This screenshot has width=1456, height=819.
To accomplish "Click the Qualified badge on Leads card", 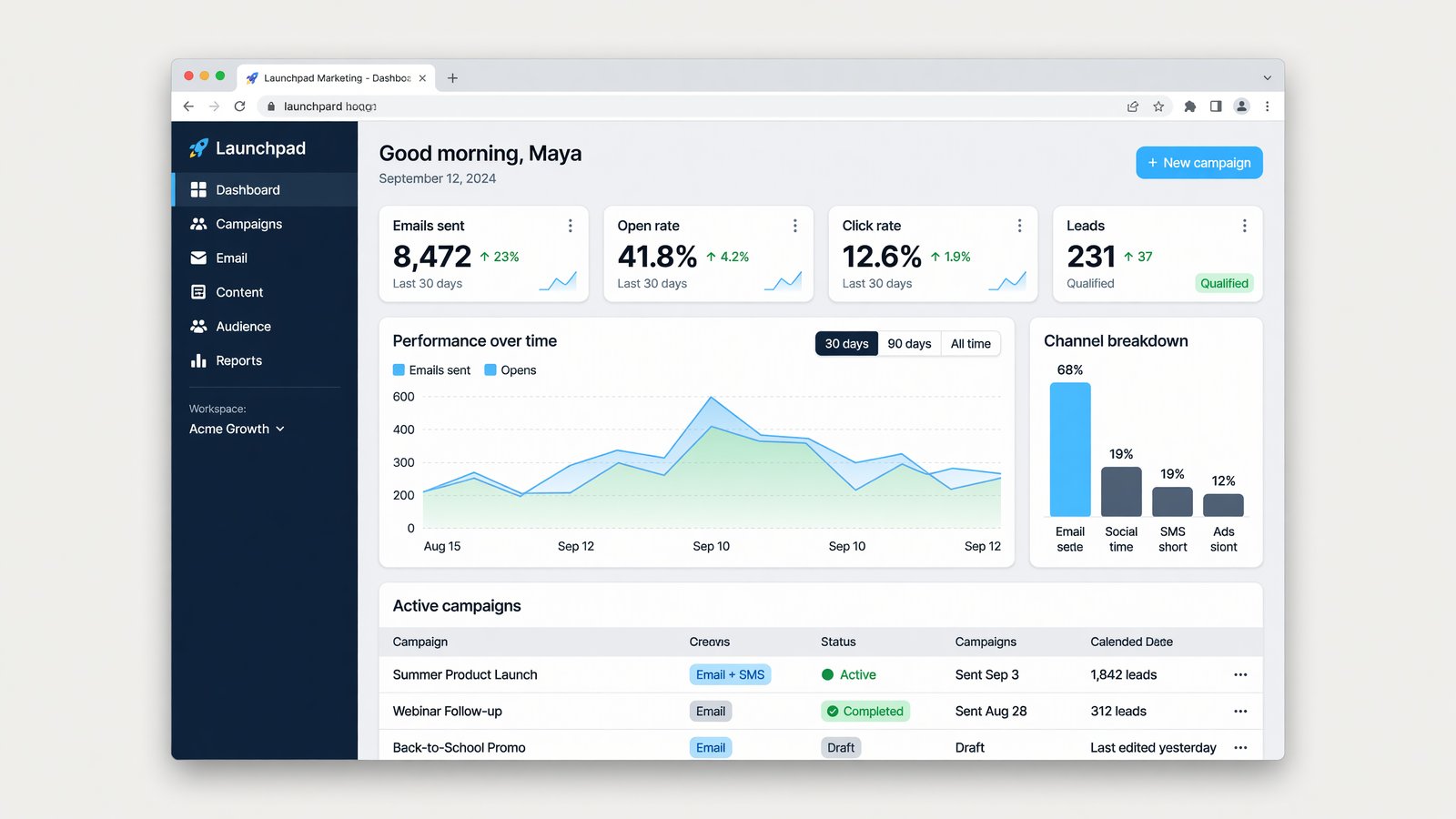I will (1224, 283).
